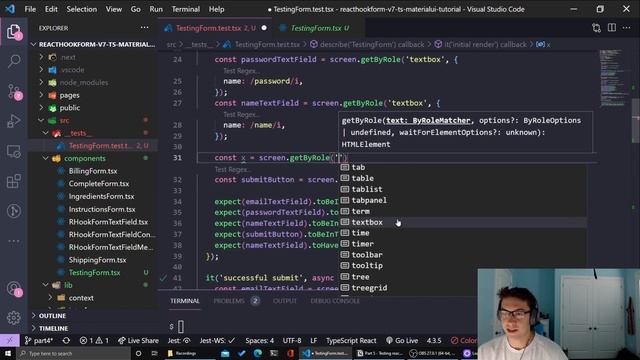Open ShippingForm.tsx in explorer
Image resolution: width=640 pixels, height=360 pixels.
[92, 260]
